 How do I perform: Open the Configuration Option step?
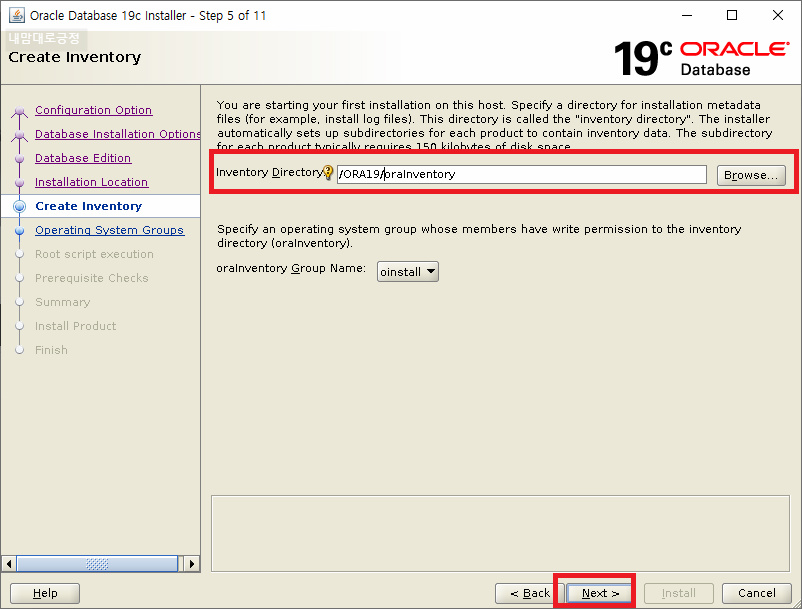point(94,110)
